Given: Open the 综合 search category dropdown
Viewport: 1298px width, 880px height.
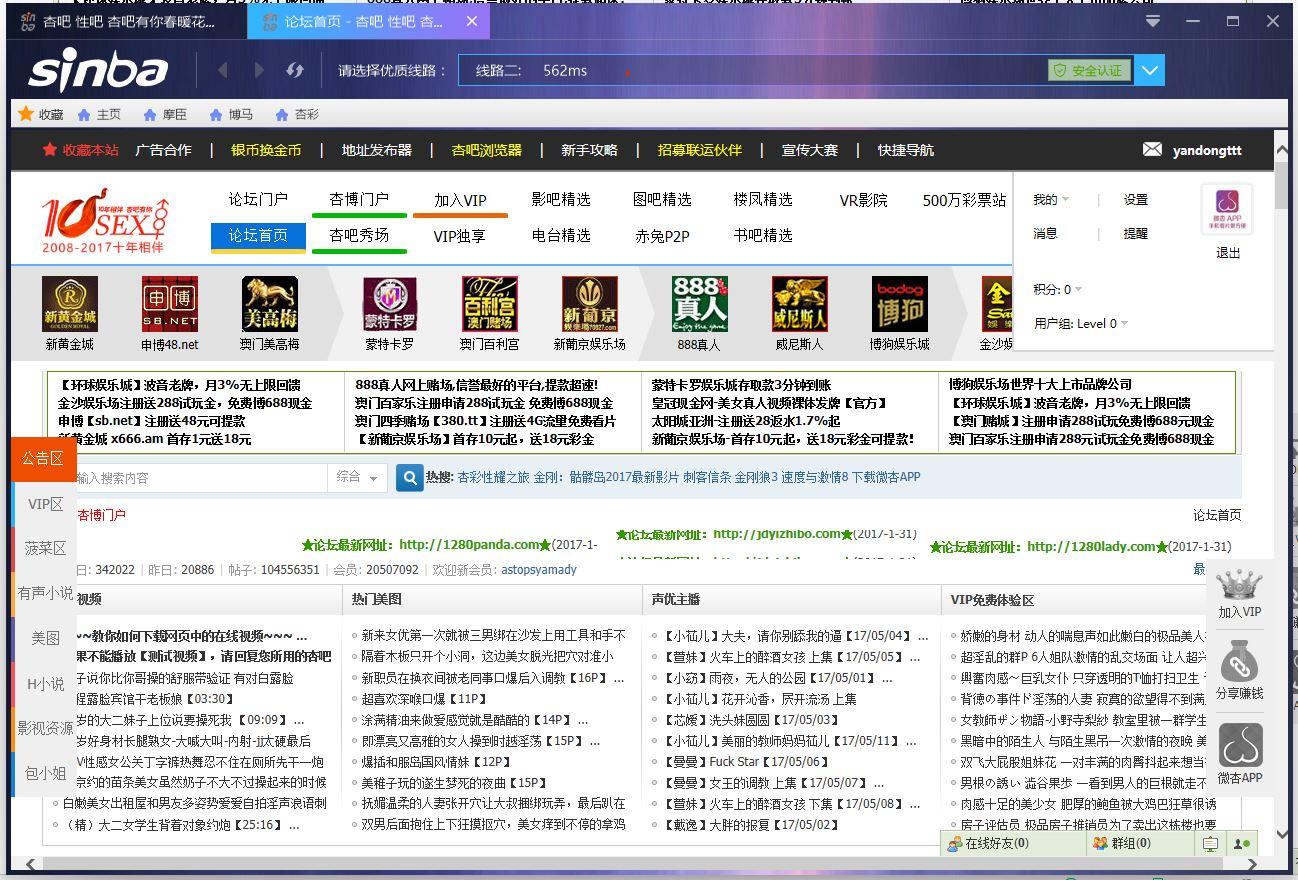Looking at the screenshot, I should tap(357, 478).
